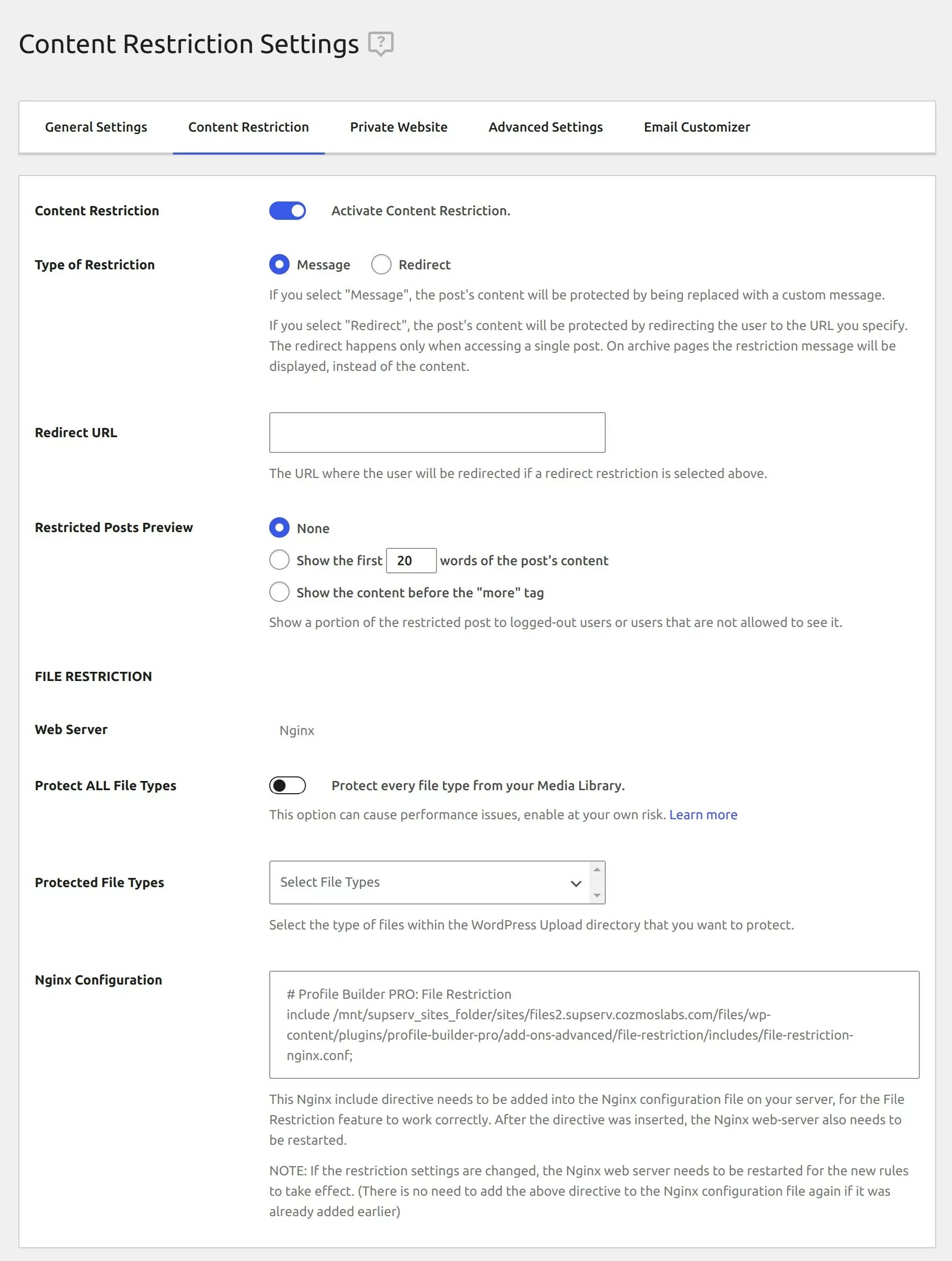Follow the Learn more link
The height and width of the screenshot is (1261, 952).
703,815
